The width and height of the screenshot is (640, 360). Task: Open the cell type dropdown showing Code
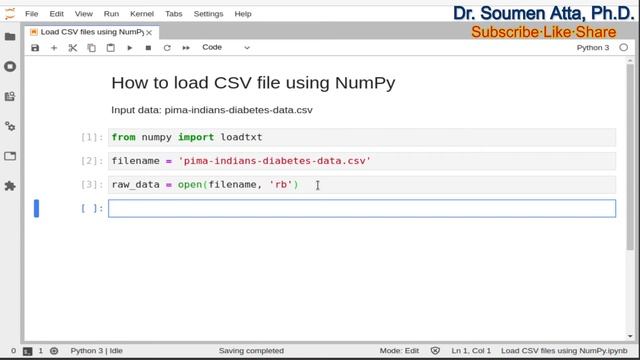(x=226, y=47)
